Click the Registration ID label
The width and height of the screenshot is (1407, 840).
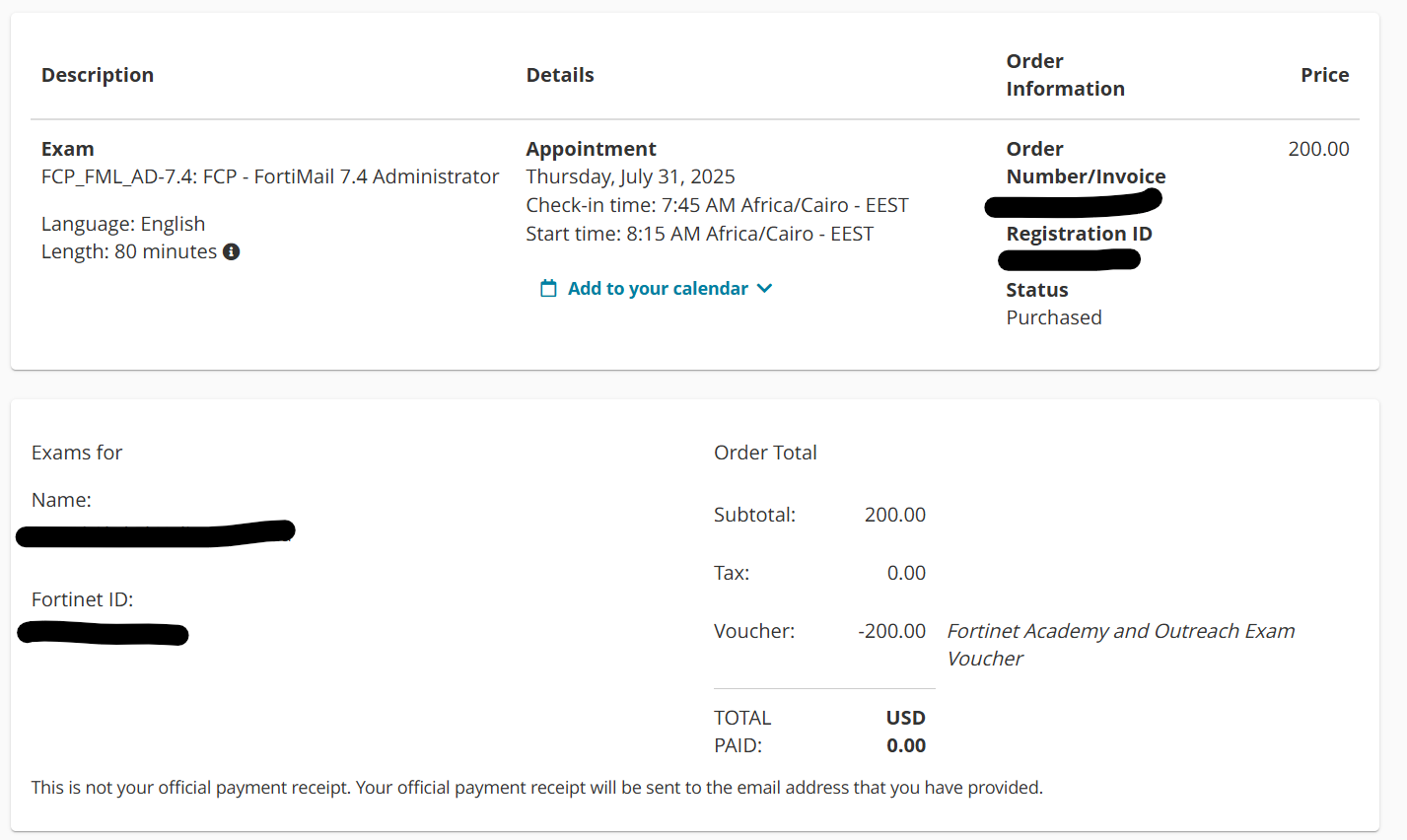(1079, 234)
